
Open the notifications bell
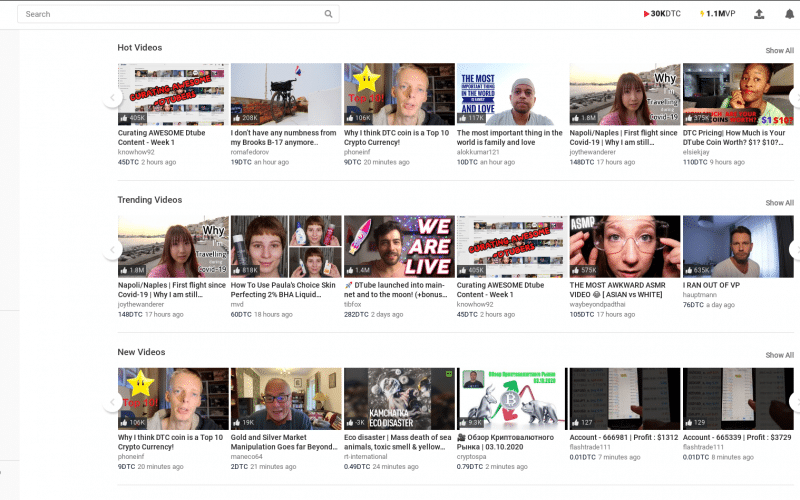coord(787,14)
